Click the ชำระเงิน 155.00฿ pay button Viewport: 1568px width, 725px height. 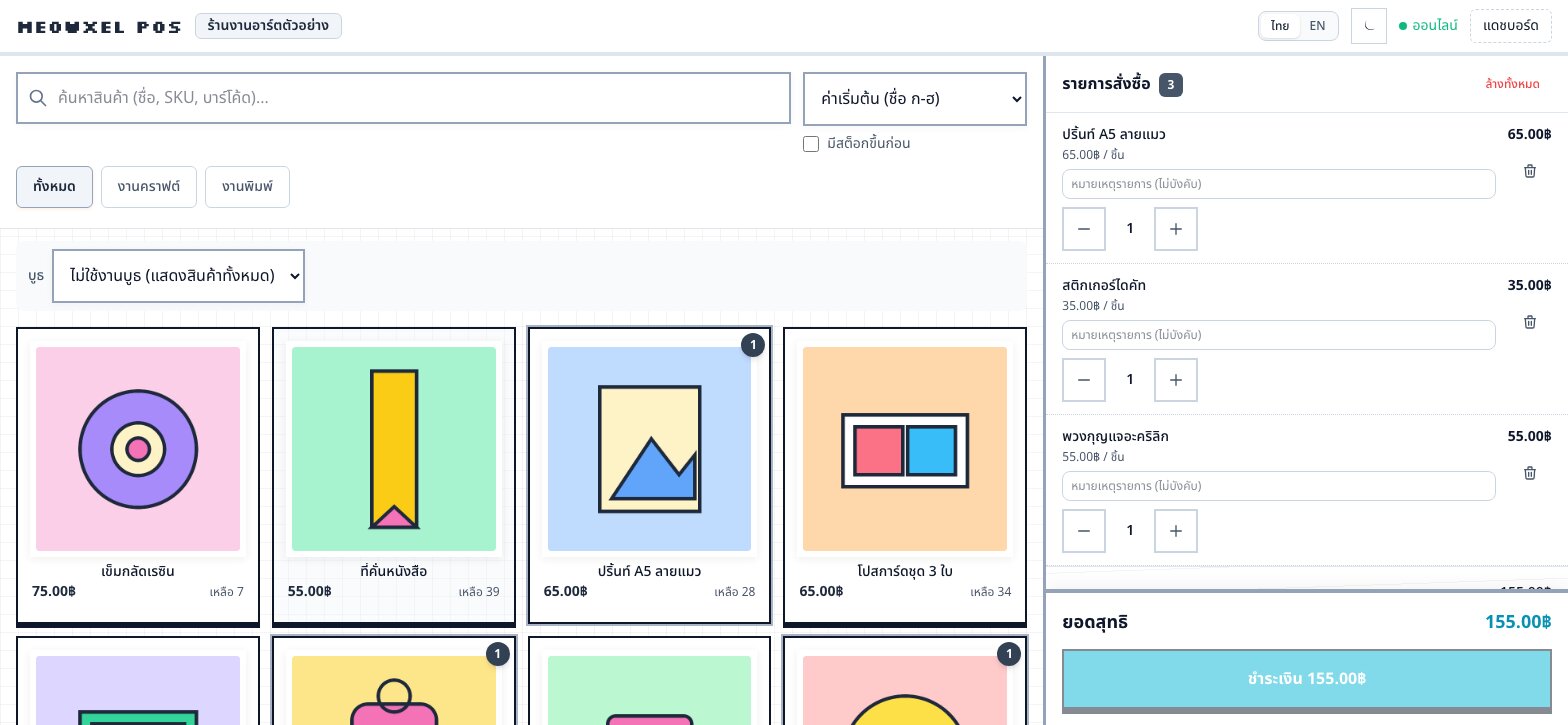point(1306,679)
